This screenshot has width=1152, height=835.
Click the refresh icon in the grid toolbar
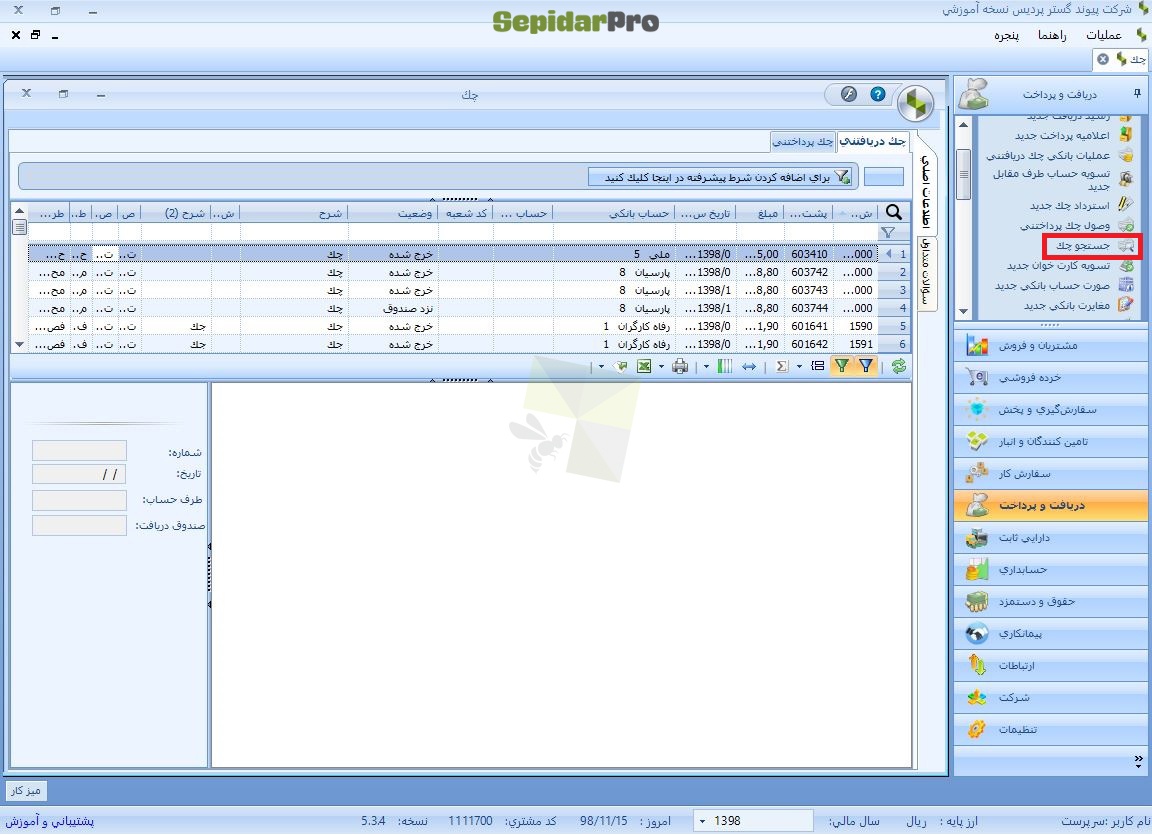pyautogui.click(x=899, y=366)
